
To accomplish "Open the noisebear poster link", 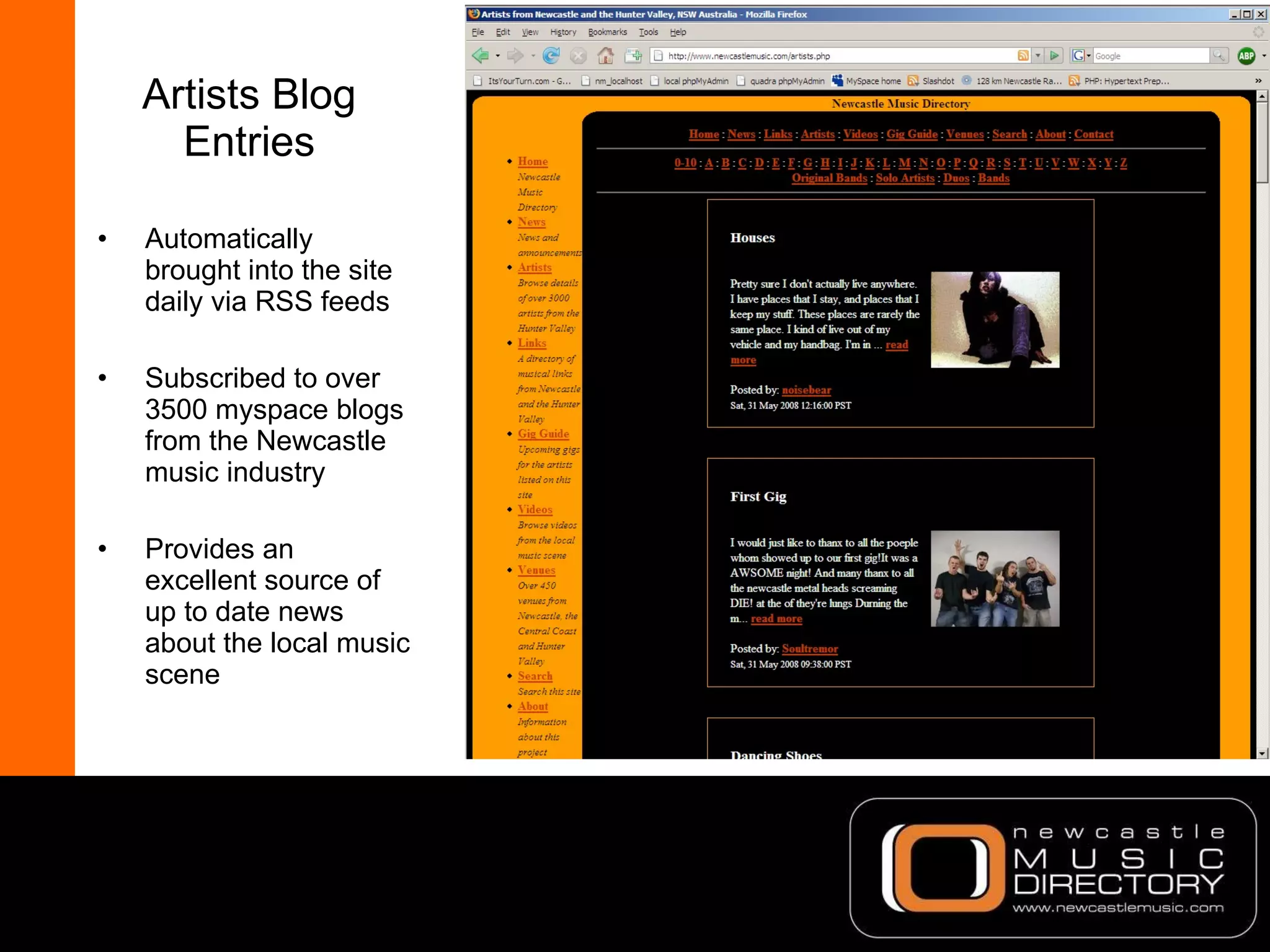I will 806,390.
